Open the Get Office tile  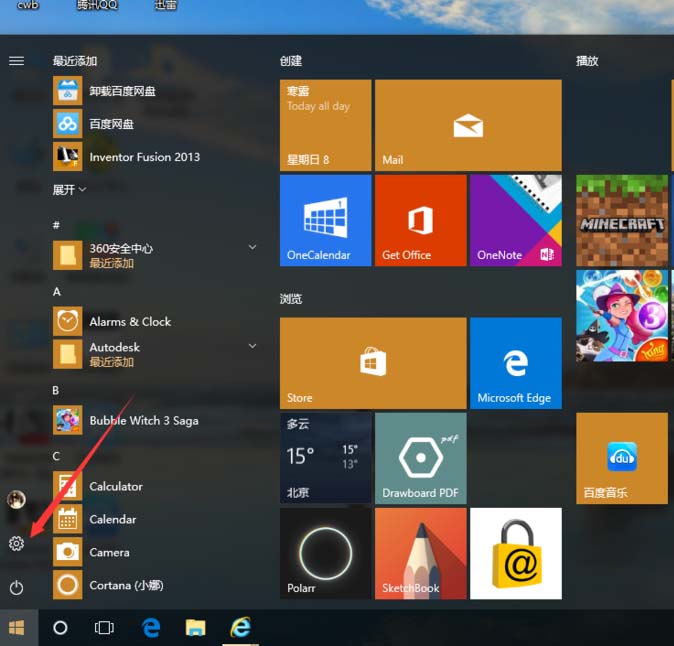420,220
